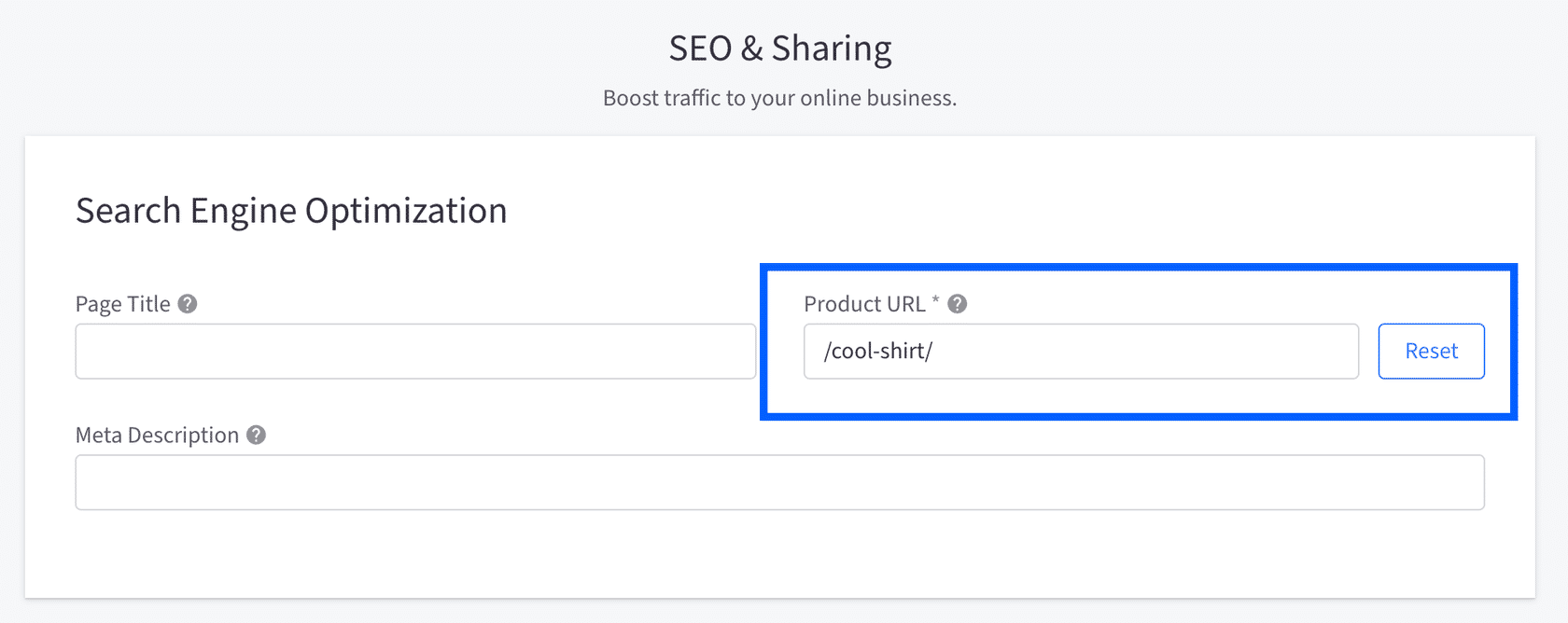
Task: Click "online business" in the subtitle text
Action: pos(876,98)
